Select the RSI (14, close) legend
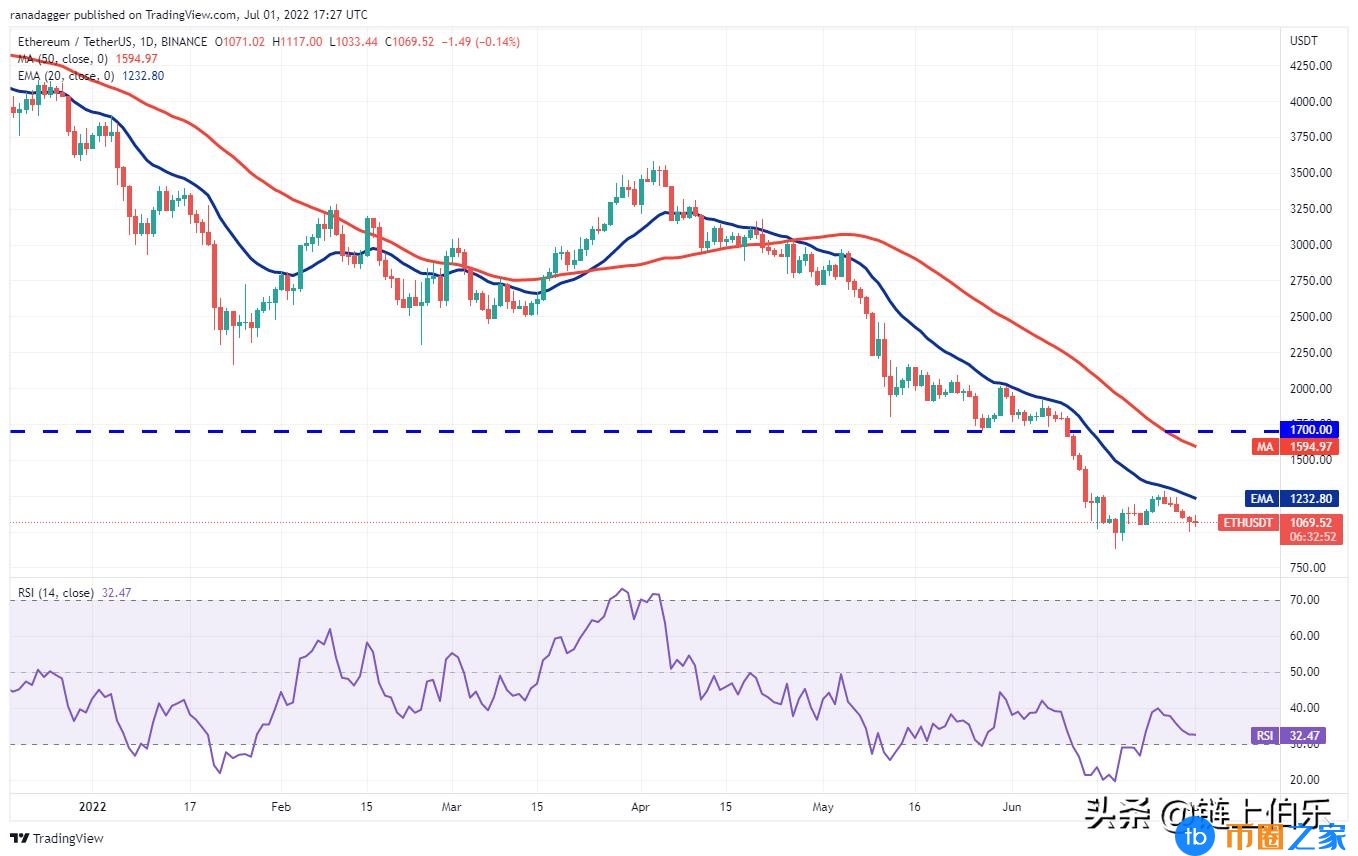This screenshot has width=1358, height=856. (56, 593)
